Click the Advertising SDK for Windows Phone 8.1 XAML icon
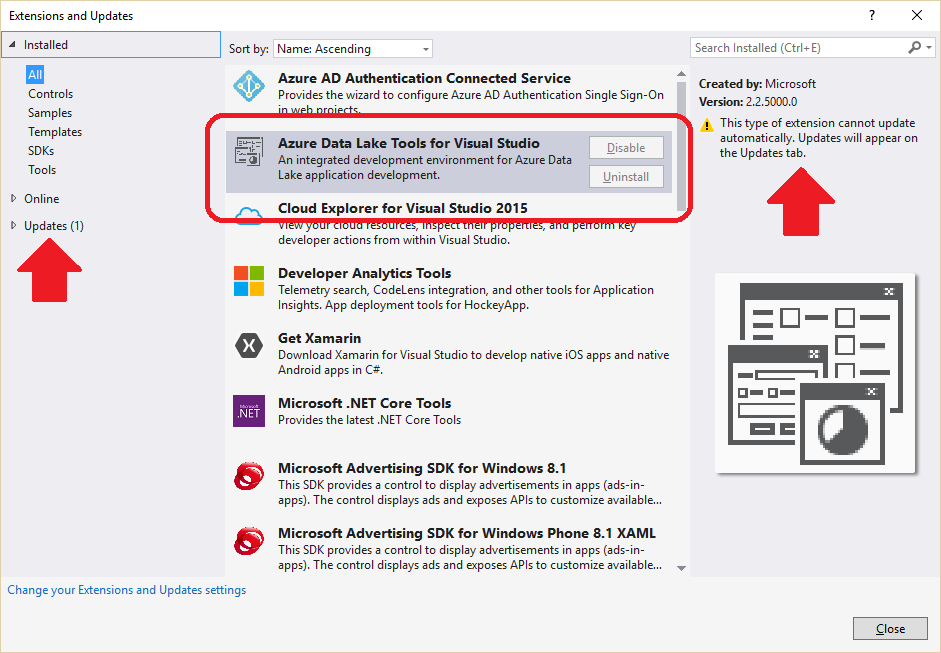Viewport: 941px width, 653px height. [x=249, y=541]
